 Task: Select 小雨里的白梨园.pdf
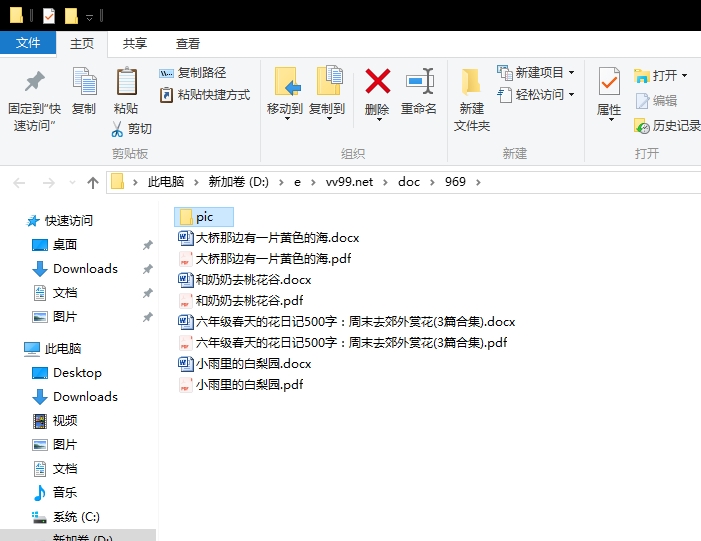(241, 385)
